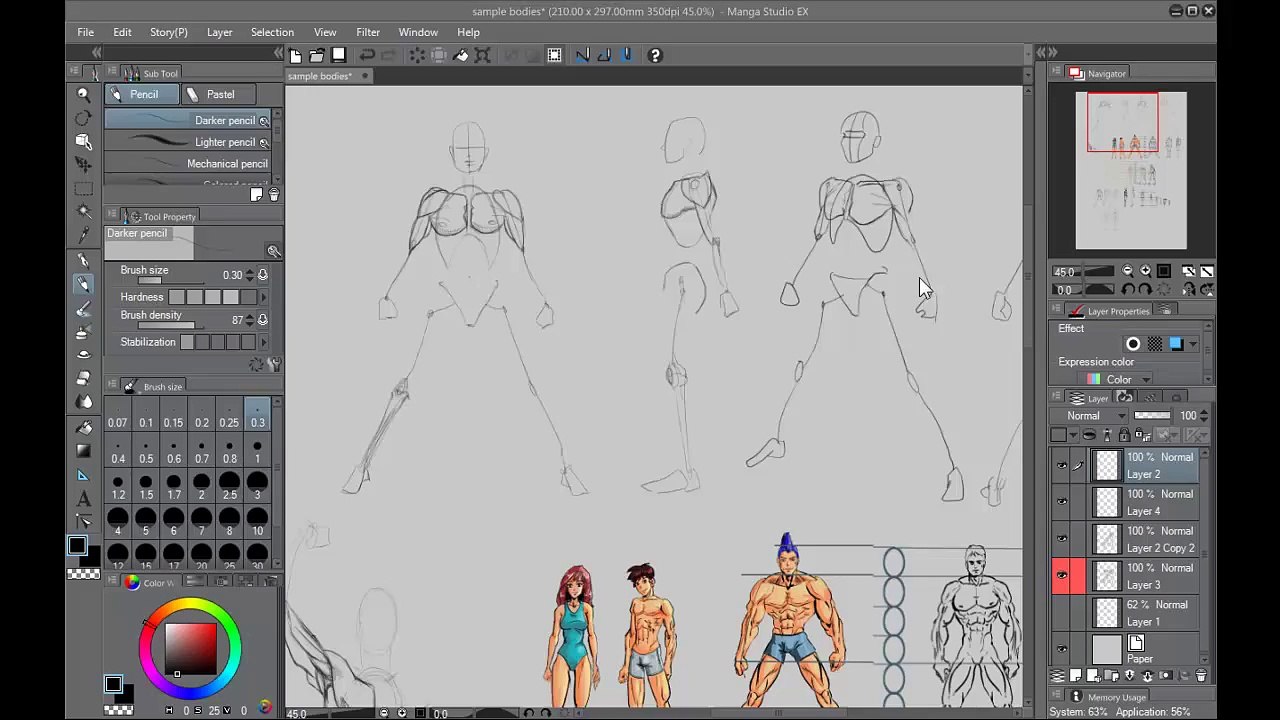
Task: Toggle visibility of Layer 2
Action: [x=1061, y=465]
